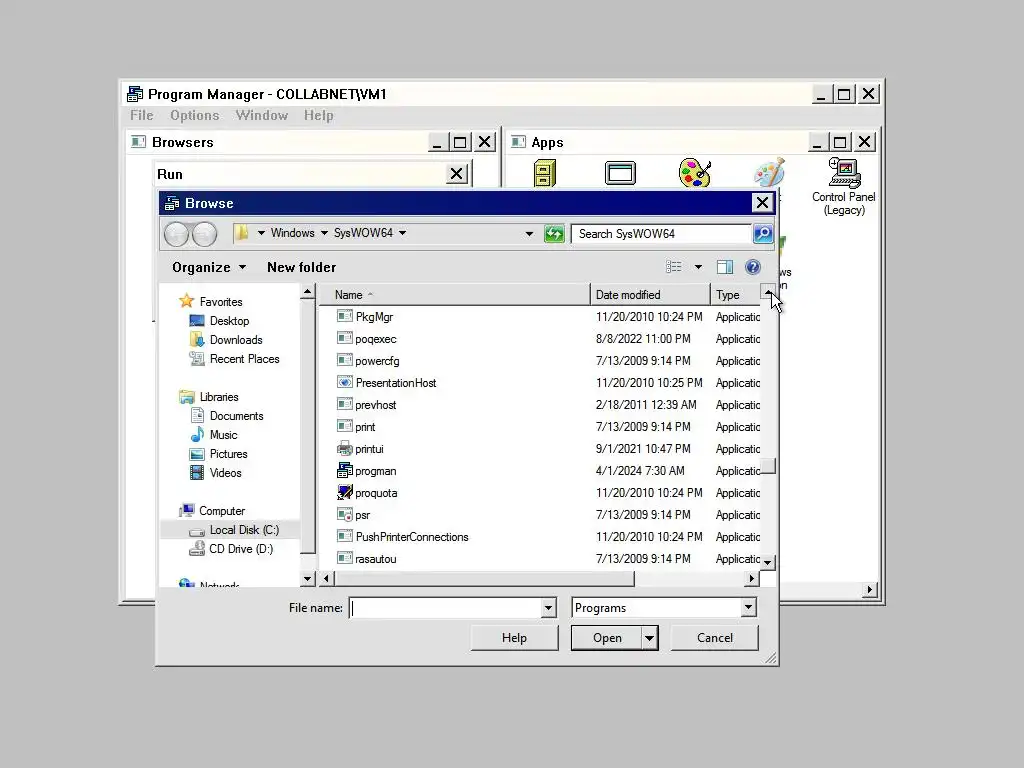Select the poqexec file
This screenshot has width=1024, height=768.
pos(366,339)
